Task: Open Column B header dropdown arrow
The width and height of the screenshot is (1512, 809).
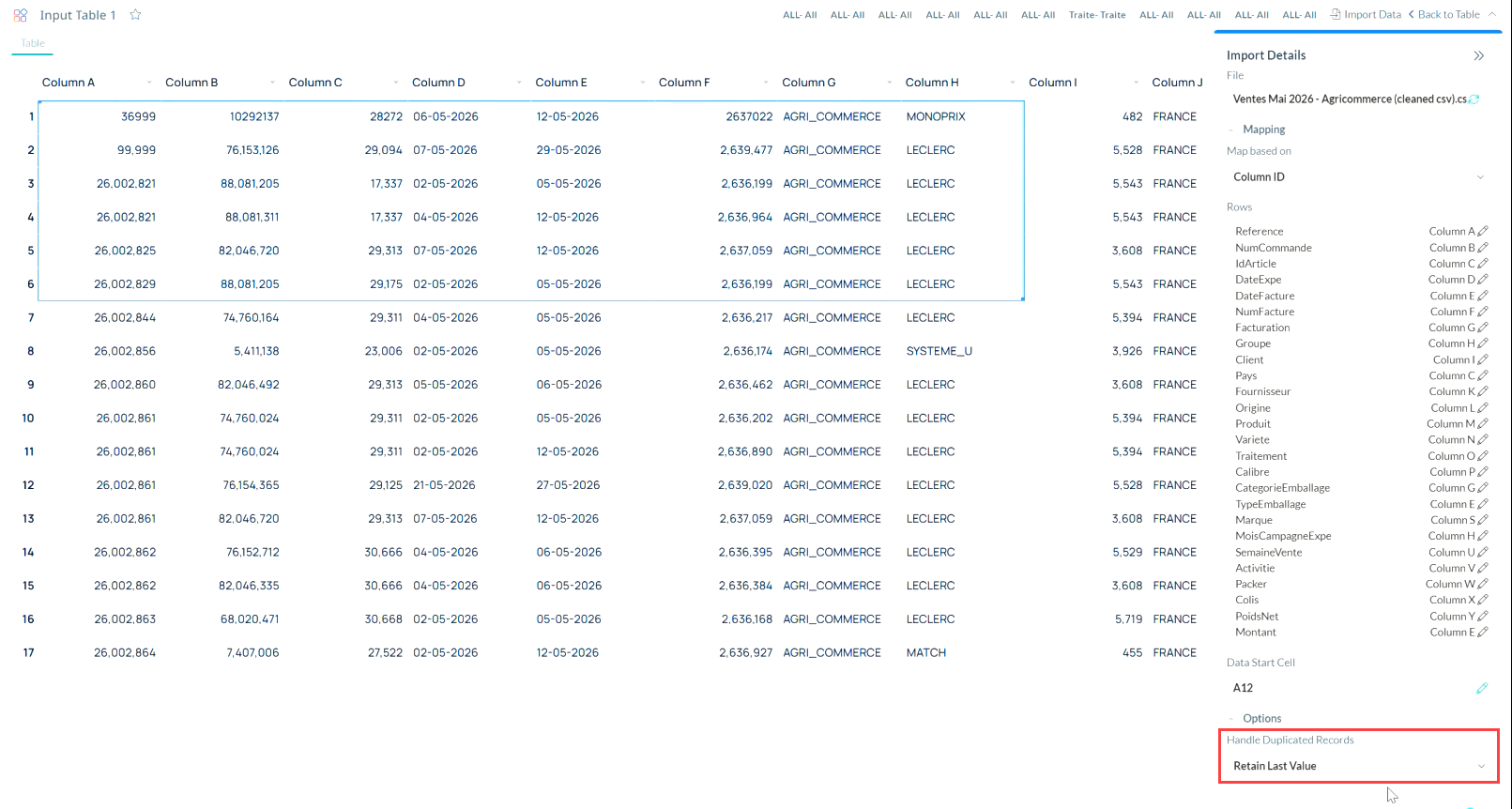Action: point(272,83)
